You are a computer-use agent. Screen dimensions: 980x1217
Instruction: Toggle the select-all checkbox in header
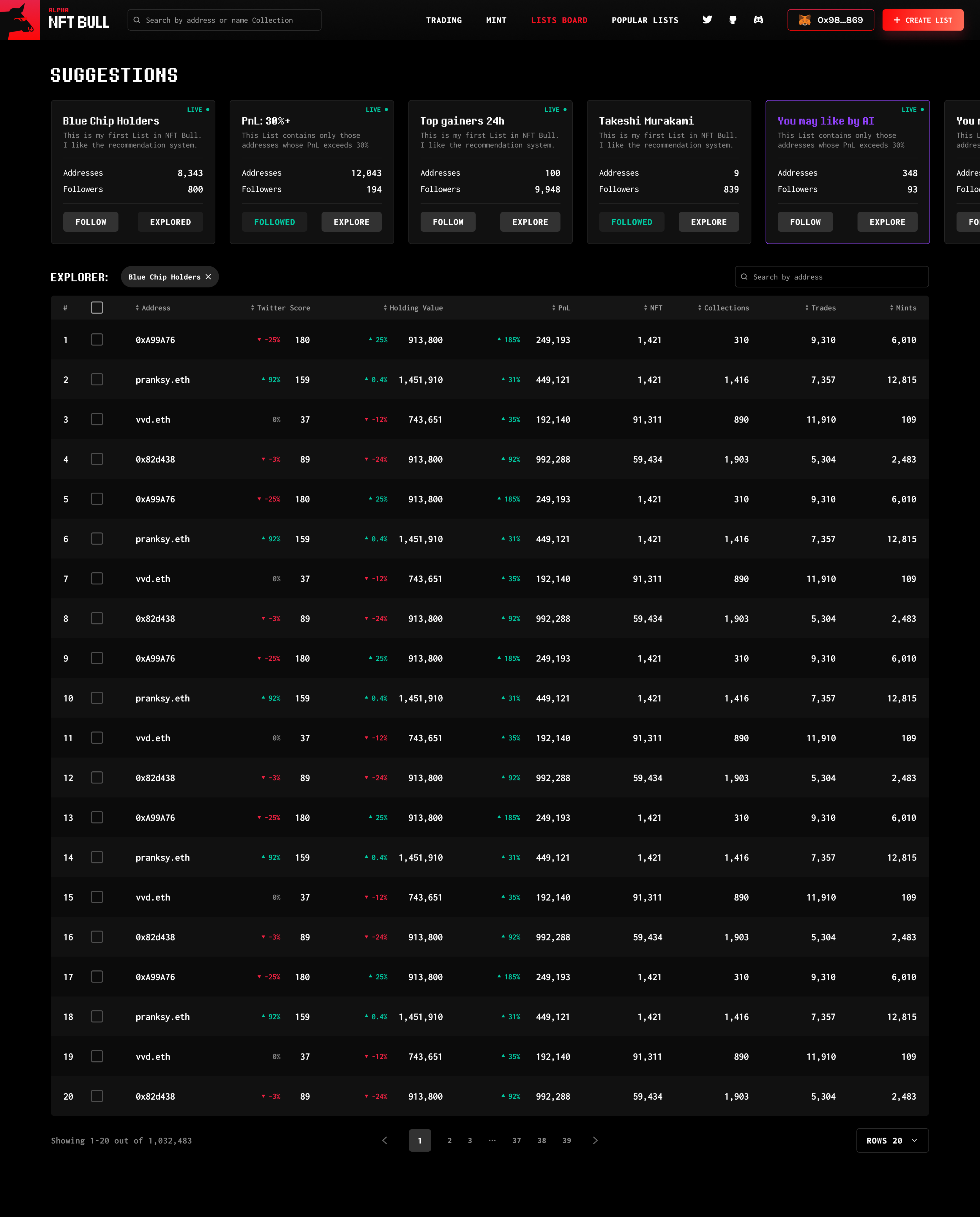pos(97,308)
